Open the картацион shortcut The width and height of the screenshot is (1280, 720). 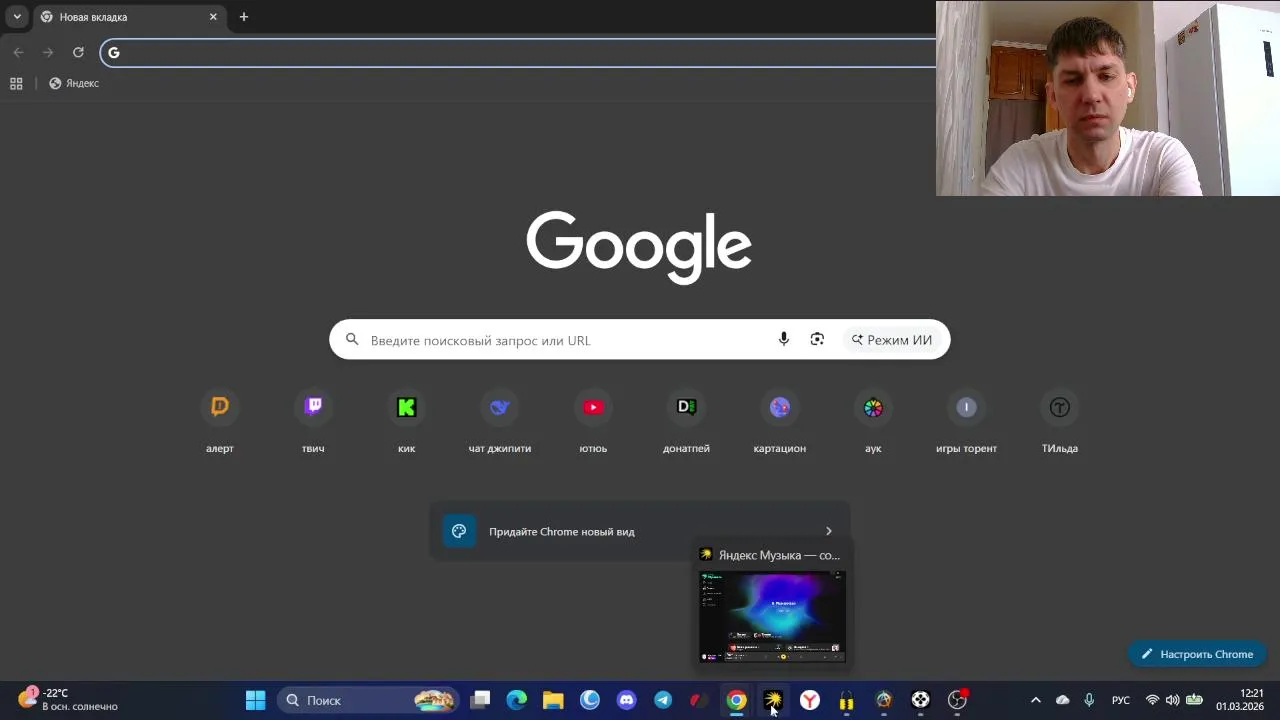pos(780,421)
